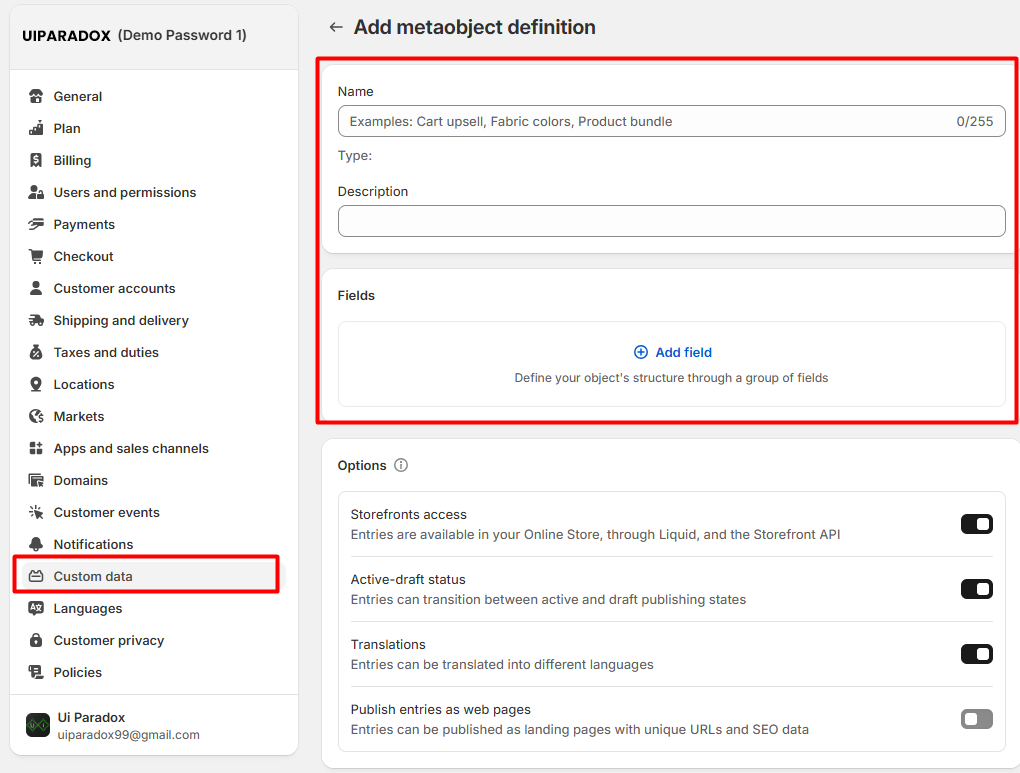Go to Domains settings
1020x773 pixels.
tap(80, 481)
